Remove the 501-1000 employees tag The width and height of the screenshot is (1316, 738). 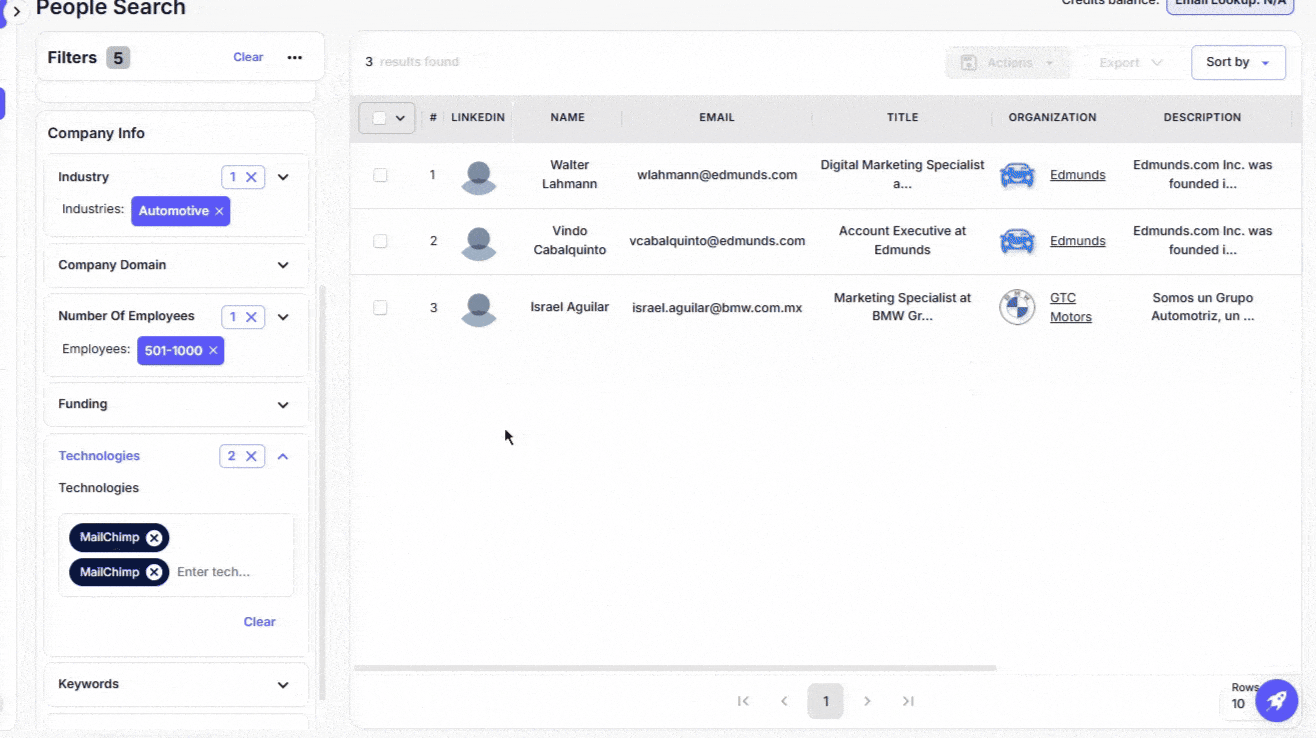point(213,351)
